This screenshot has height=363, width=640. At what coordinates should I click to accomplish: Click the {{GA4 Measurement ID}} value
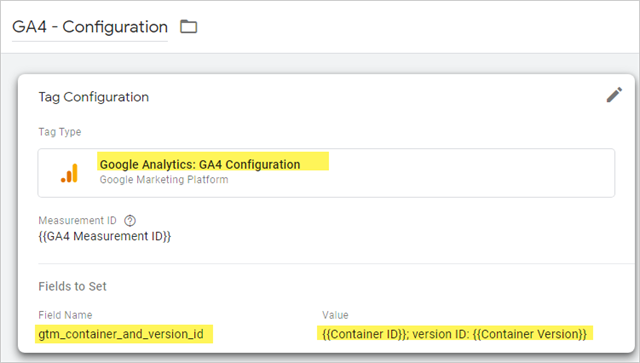(104, 236)
